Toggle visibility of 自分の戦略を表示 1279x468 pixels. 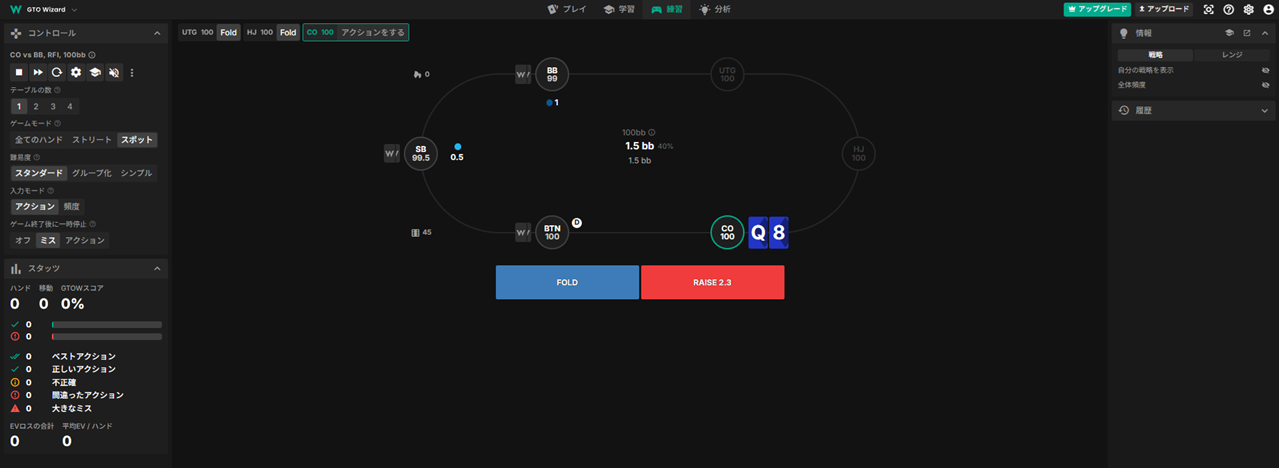click(1265, 70)
